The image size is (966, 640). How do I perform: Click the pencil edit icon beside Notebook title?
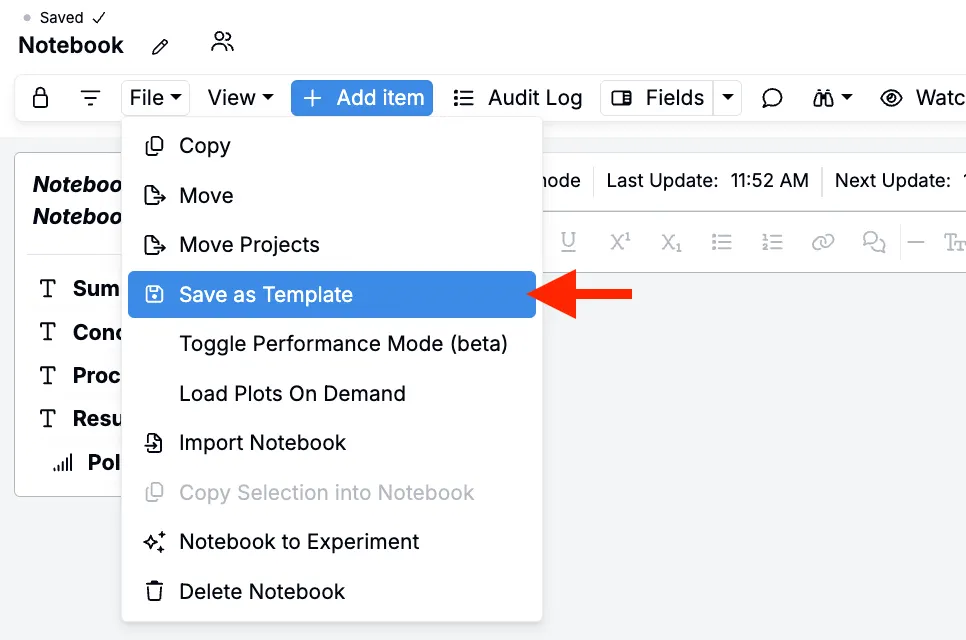pyautogui.click(x=160, y=47)
